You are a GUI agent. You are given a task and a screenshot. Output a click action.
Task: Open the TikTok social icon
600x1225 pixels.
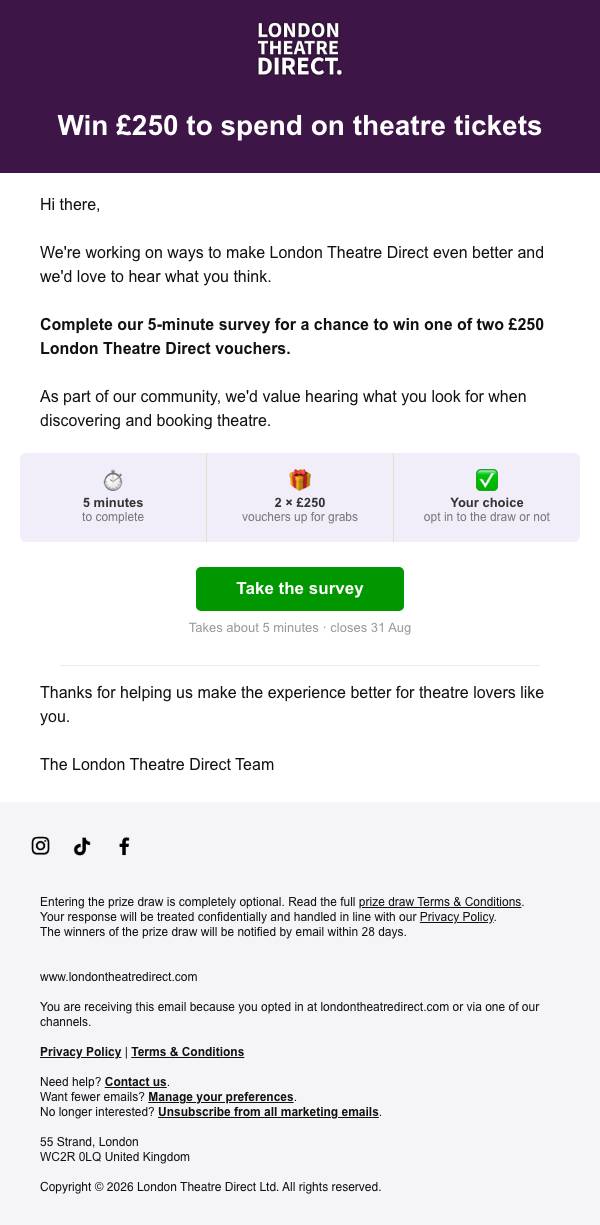(82, 846)
